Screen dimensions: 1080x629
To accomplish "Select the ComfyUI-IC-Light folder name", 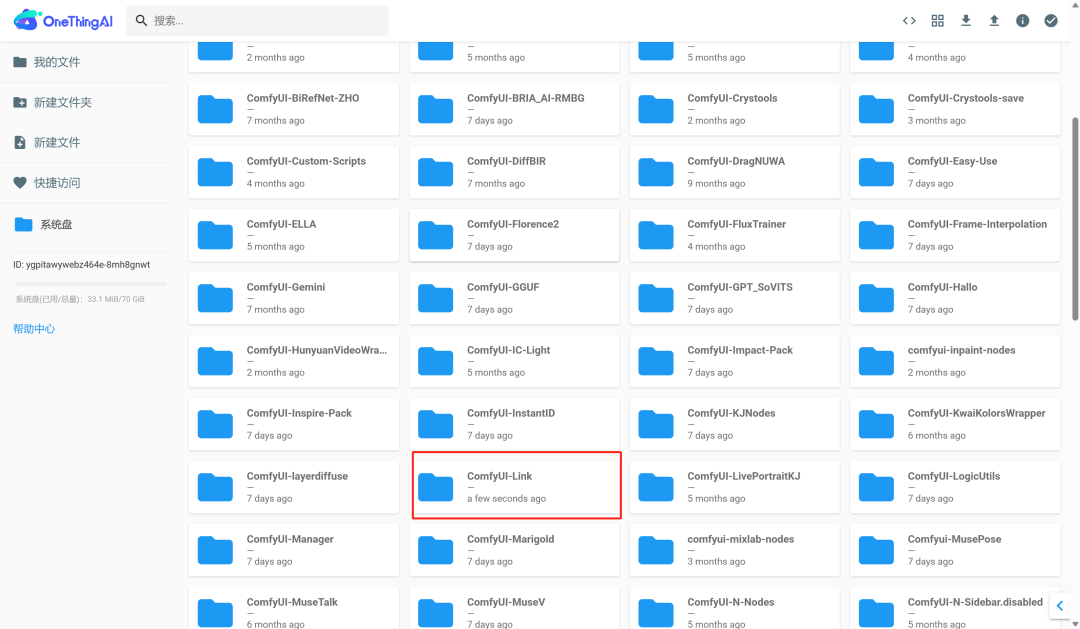I will pos(508,350).
